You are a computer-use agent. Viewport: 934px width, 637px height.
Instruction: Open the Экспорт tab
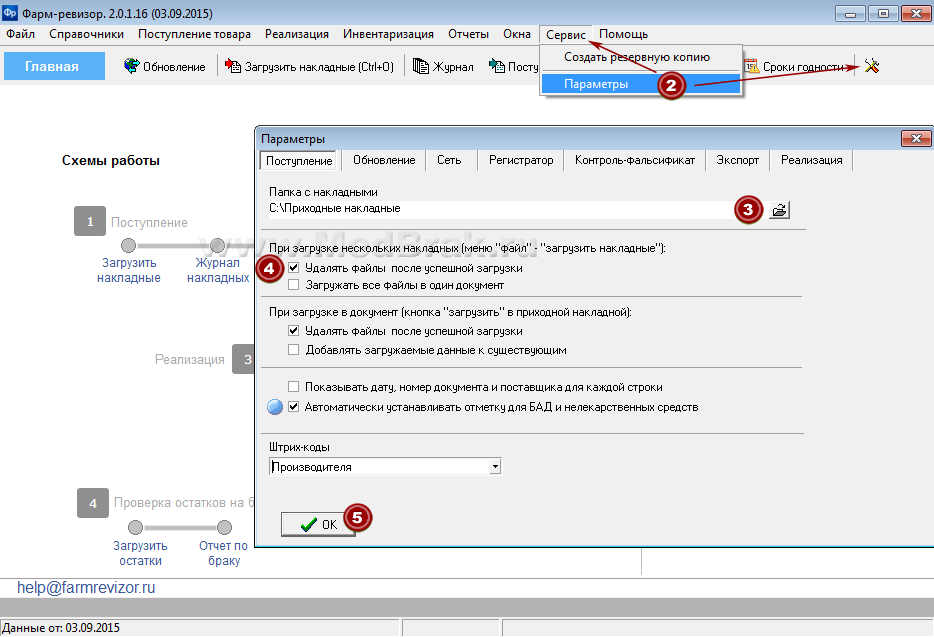click(x=737, y=160)
